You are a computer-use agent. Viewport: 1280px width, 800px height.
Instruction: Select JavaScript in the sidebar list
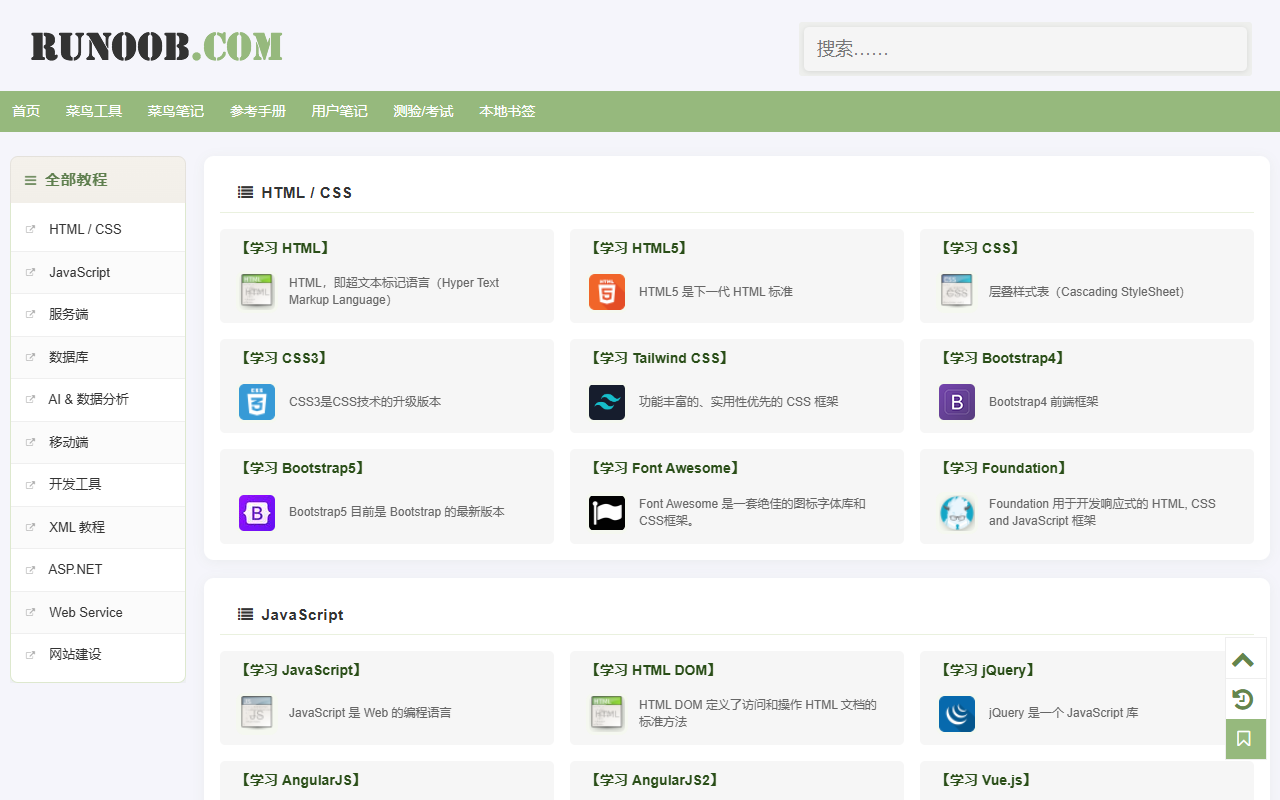point(79,272)
